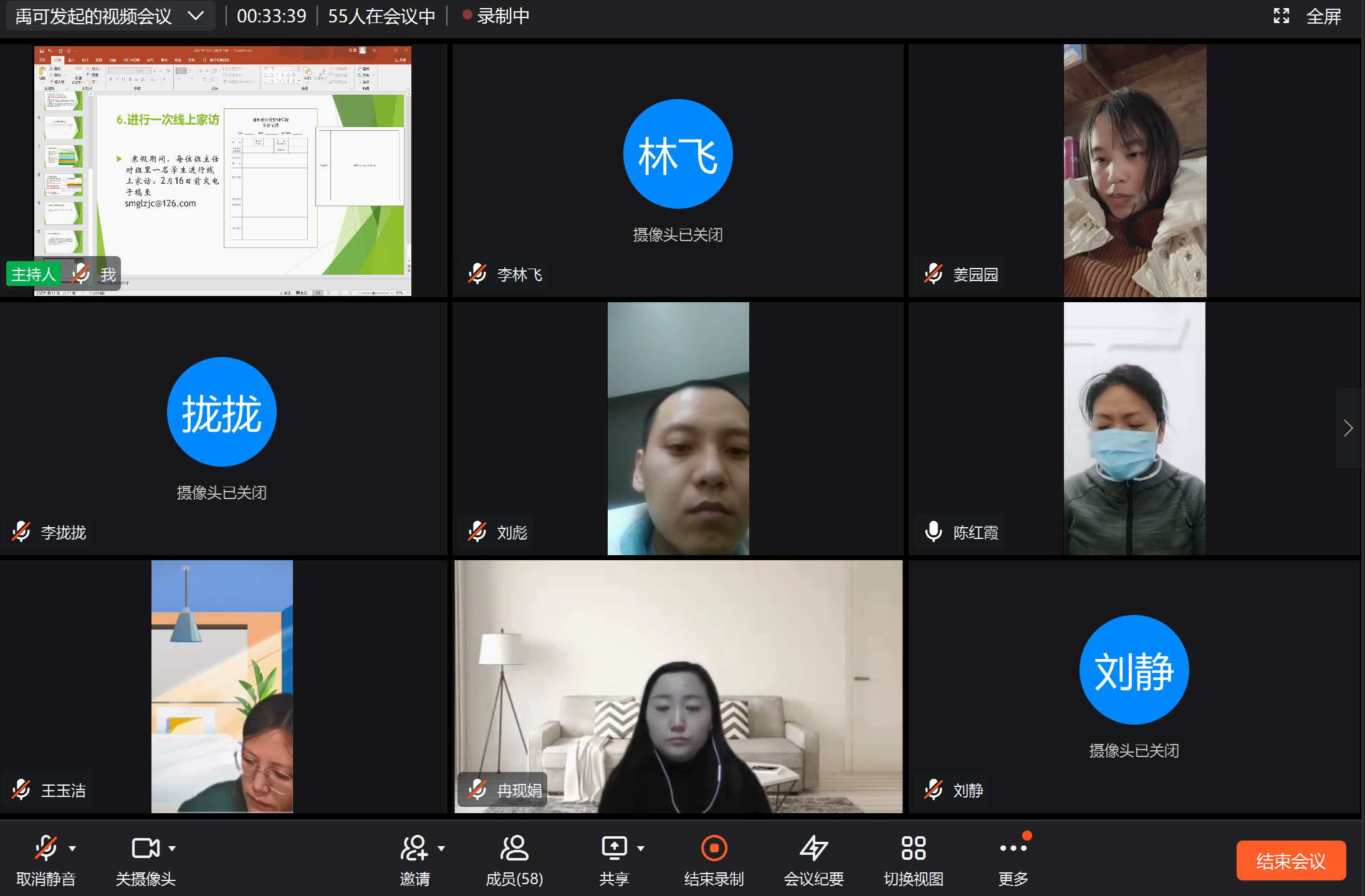This screenshot has width=1365, height=896.
Task: Click the 录制中 recording status indicator
Action: pos(497,16)
